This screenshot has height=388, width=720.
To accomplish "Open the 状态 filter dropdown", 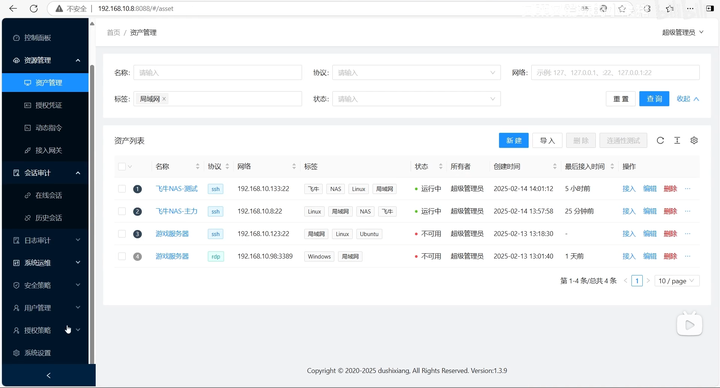I will tap(416, 99).
